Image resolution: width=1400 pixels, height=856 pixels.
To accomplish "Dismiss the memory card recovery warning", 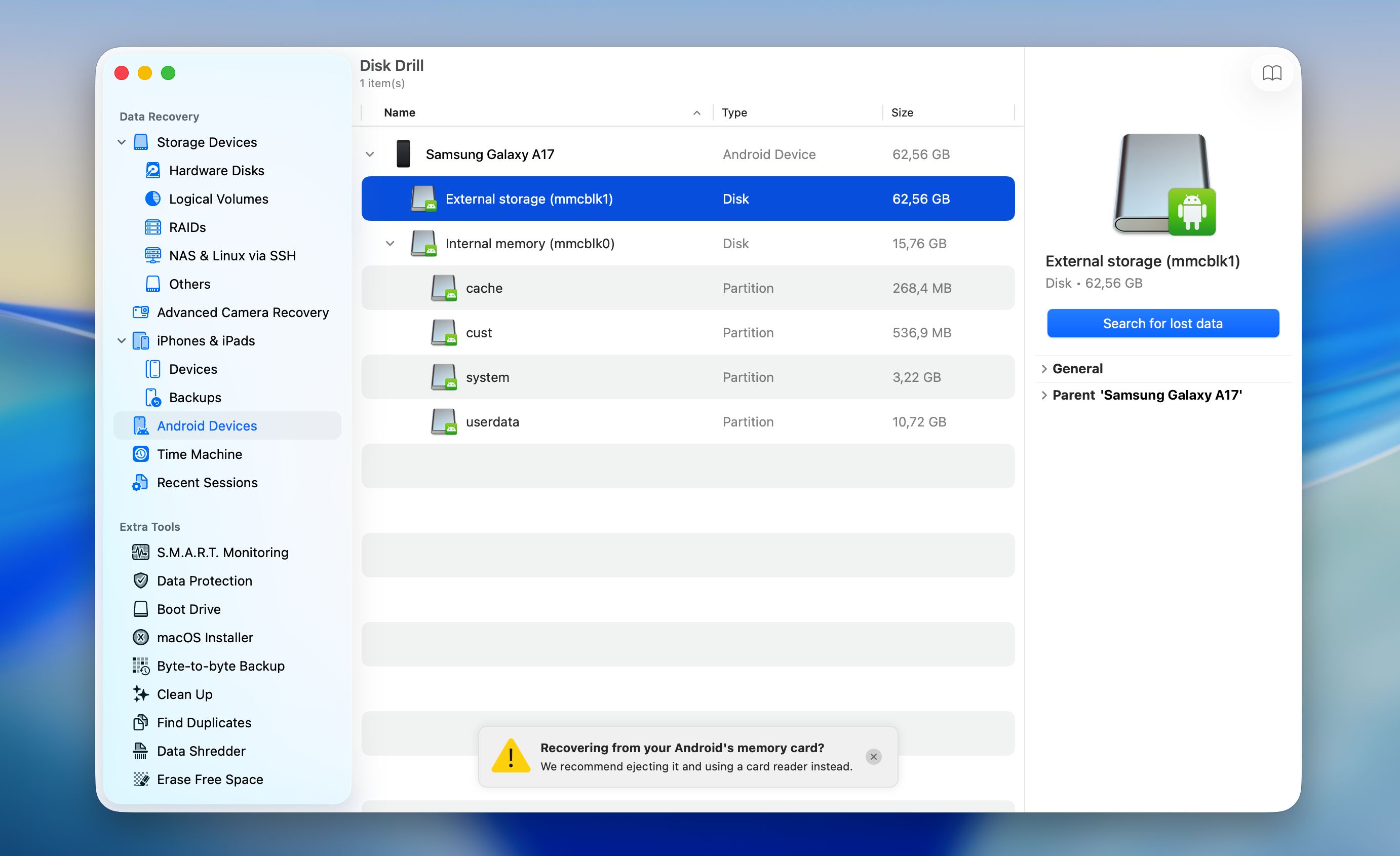I will coord(873,757).
